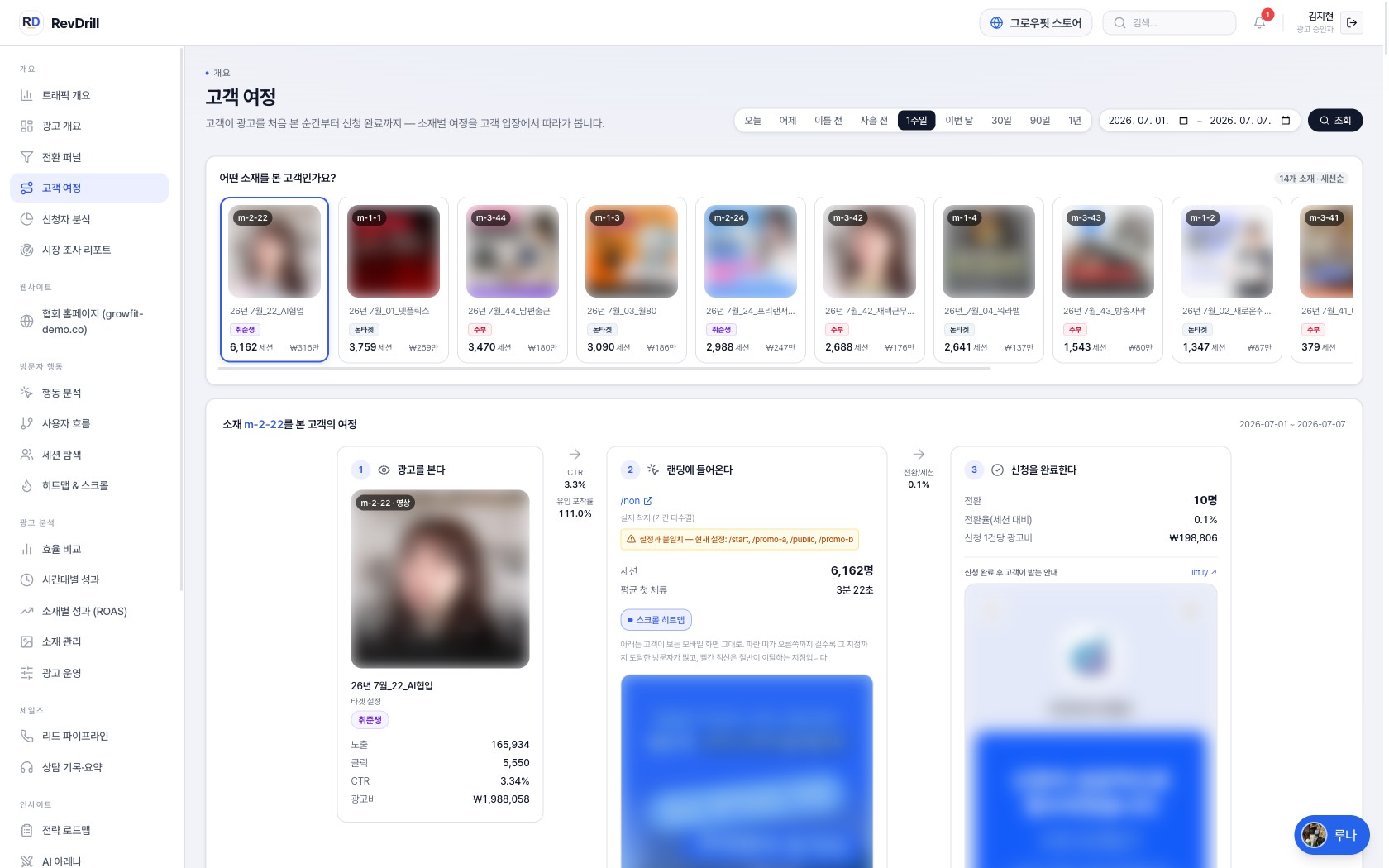The height and width of the screenshot is (868, 1389).
Task: Select the 이번 달 date range
Action: point(959,121)
